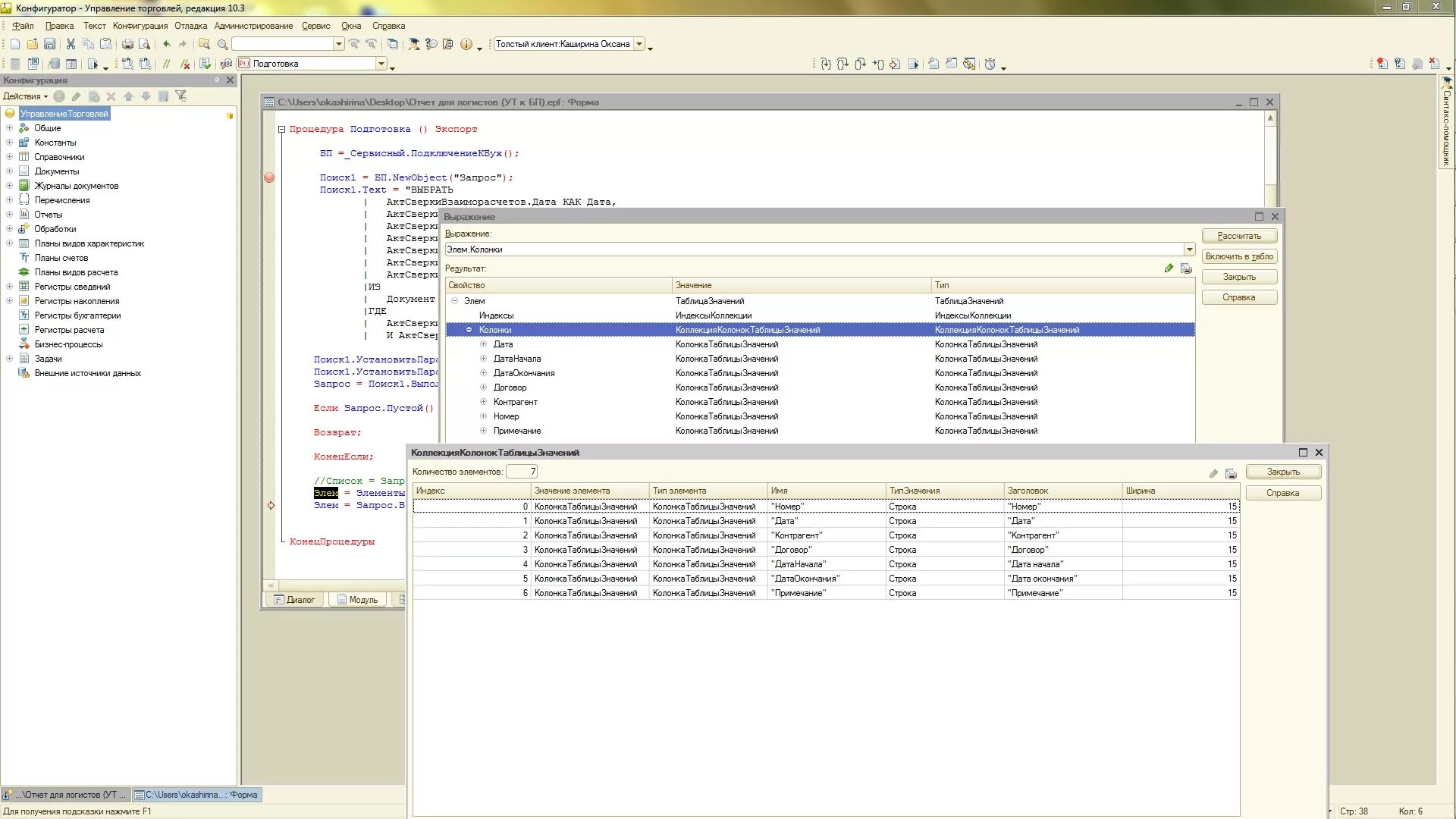Screen dimensions: 1456x819
Task: Remove all breakpoints red X icon
Action: click(x=1433, y=64)
